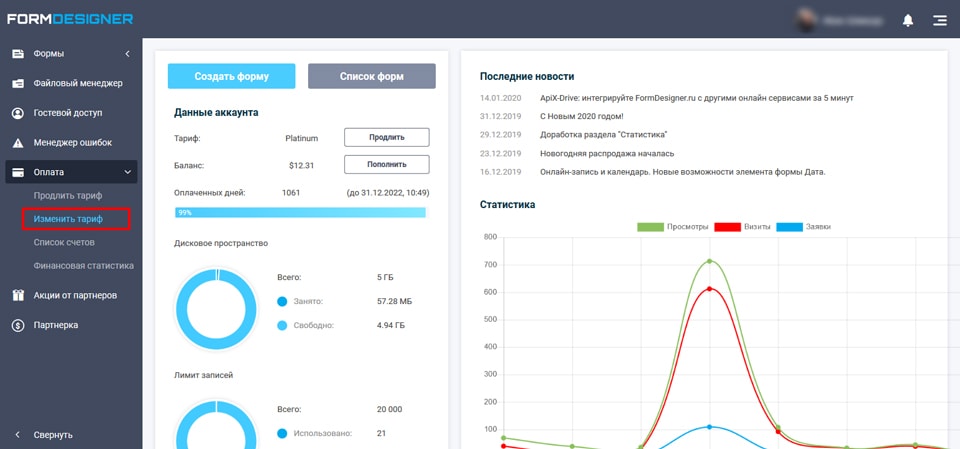Image resolution: width=960 pixels, height=449 pixels.
Task: Click the Партнерка dollar icon
Action: pos(18,325)
